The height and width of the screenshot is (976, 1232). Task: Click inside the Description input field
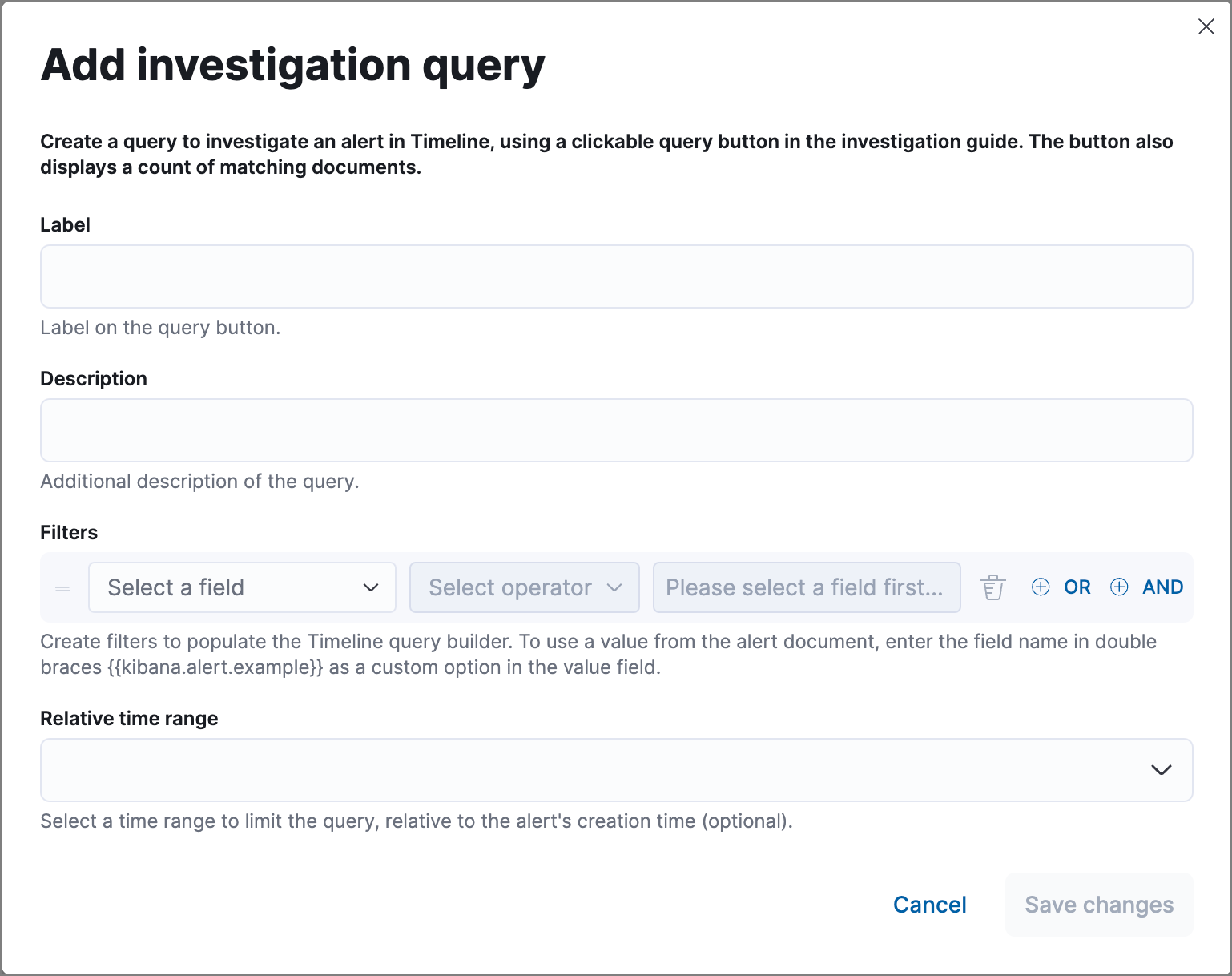(x=616, y=430)
